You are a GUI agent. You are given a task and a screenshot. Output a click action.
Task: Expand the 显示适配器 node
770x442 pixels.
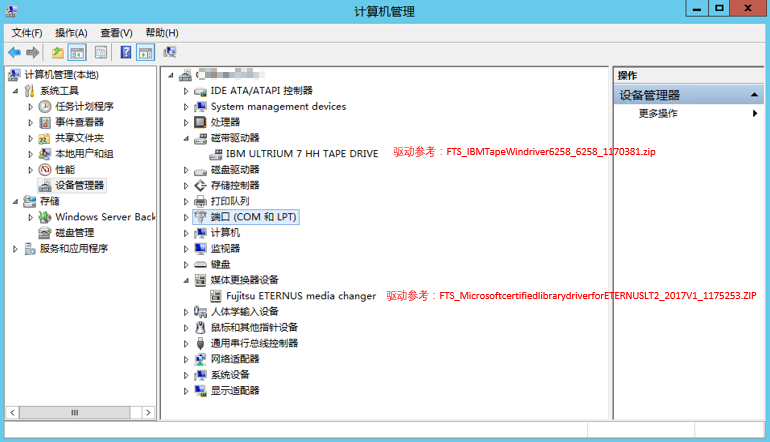coord(186,391)
